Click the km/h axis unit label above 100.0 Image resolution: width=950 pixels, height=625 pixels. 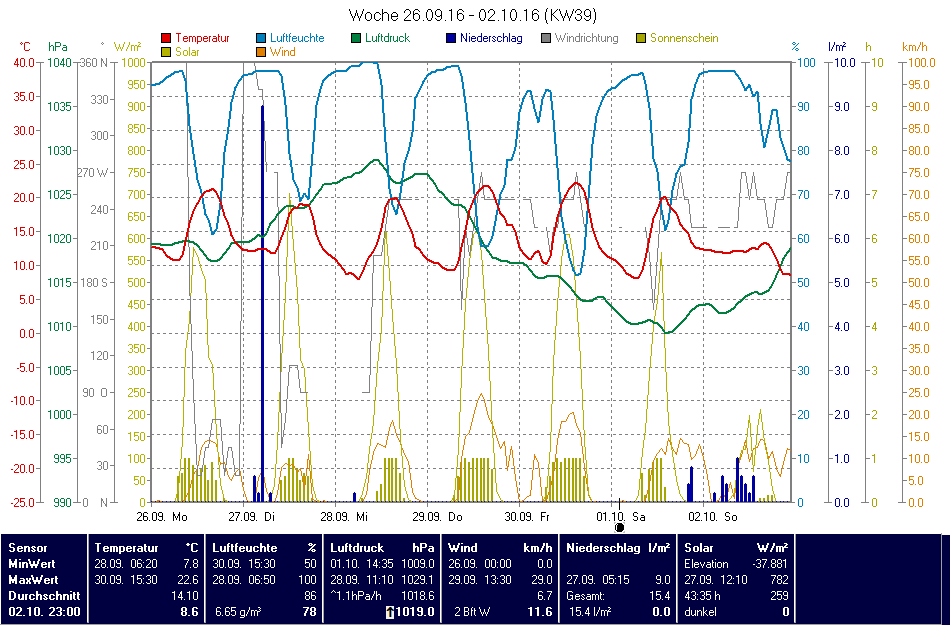pyautogui.click(x=915, y=47)
